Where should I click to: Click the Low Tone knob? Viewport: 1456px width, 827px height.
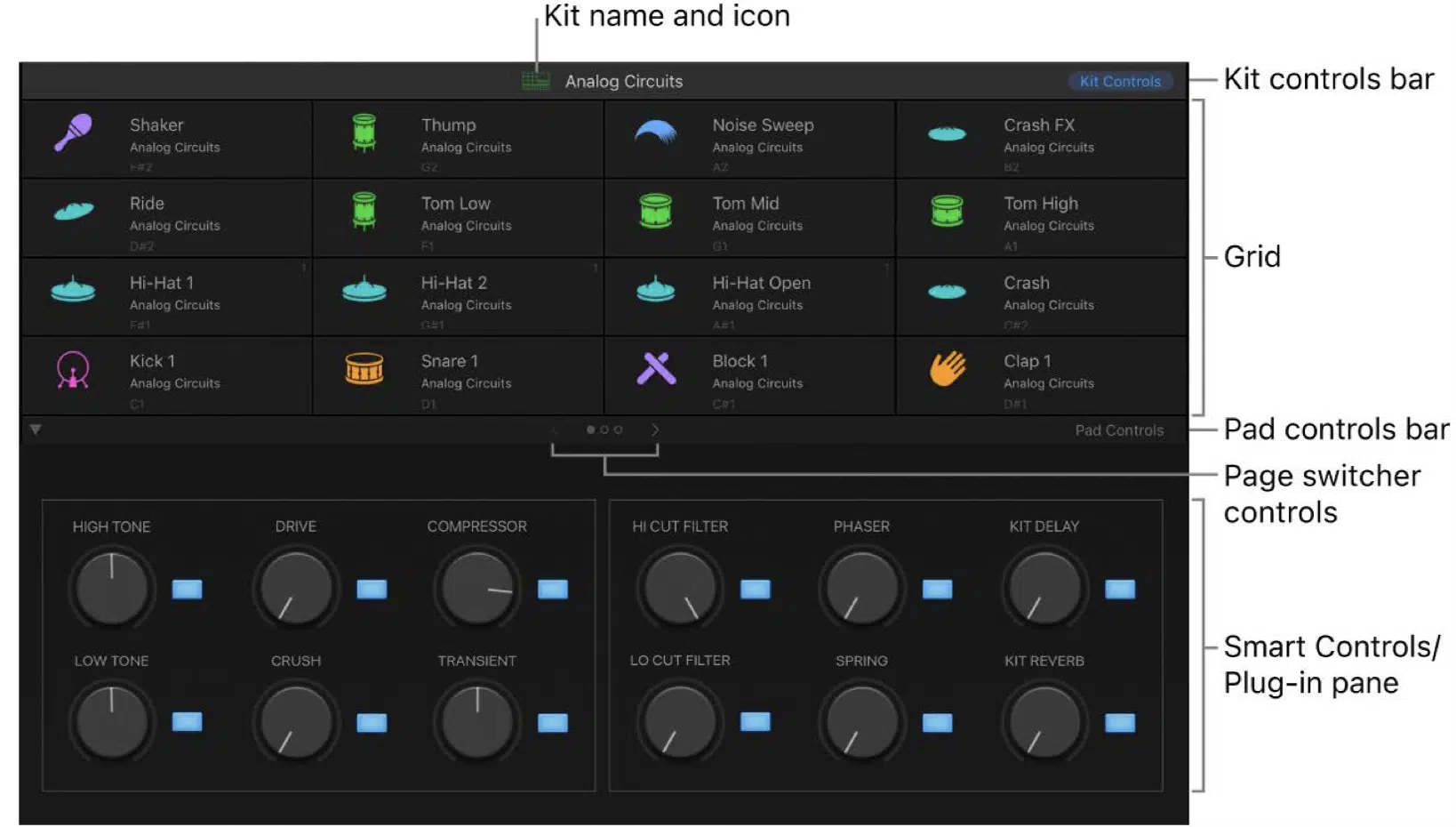pyautogui.click(x=112, y=722)
